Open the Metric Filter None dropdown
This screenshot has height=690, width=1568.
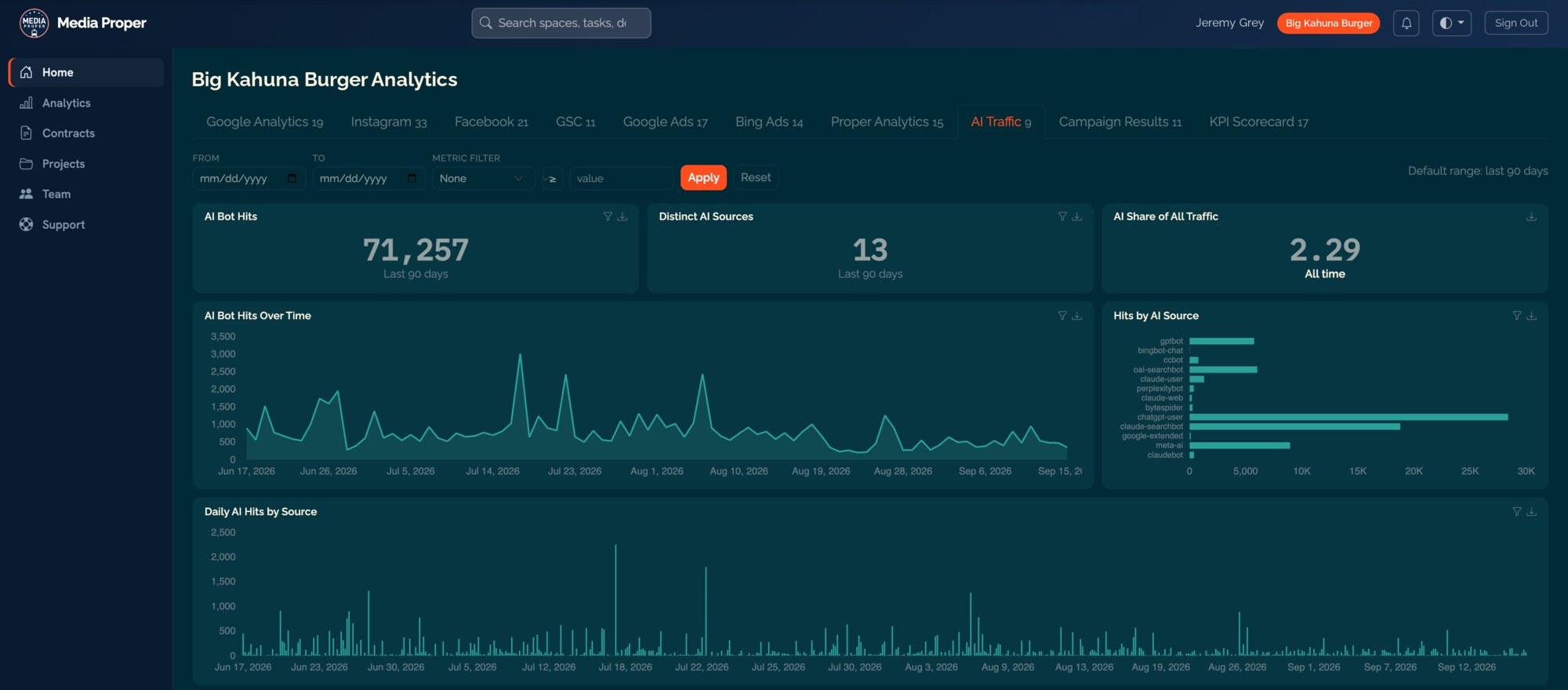pyautogui.click(x=483, y=178)
